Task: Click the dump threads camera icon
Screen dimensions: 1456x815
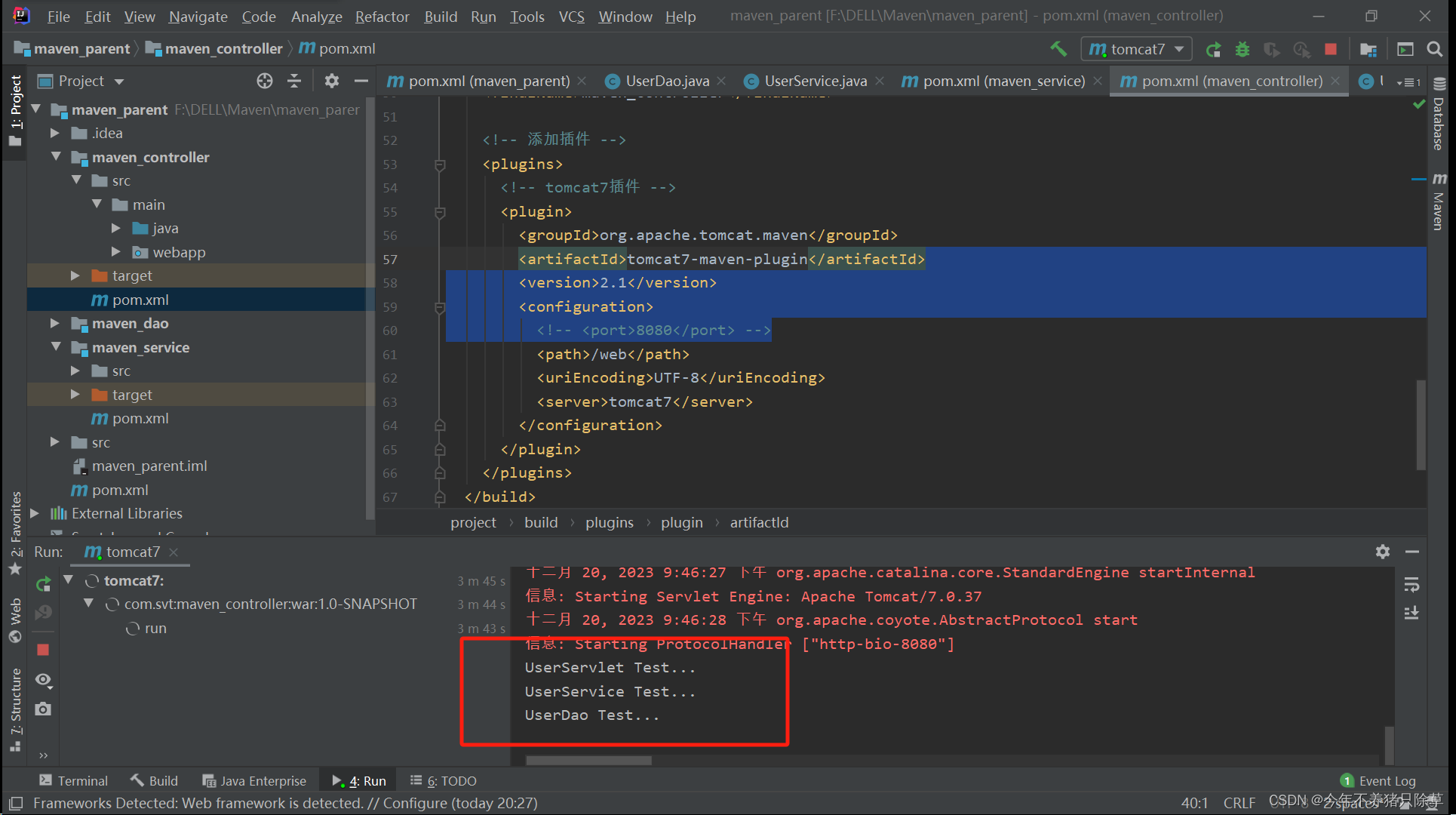Action: point(43,709)
